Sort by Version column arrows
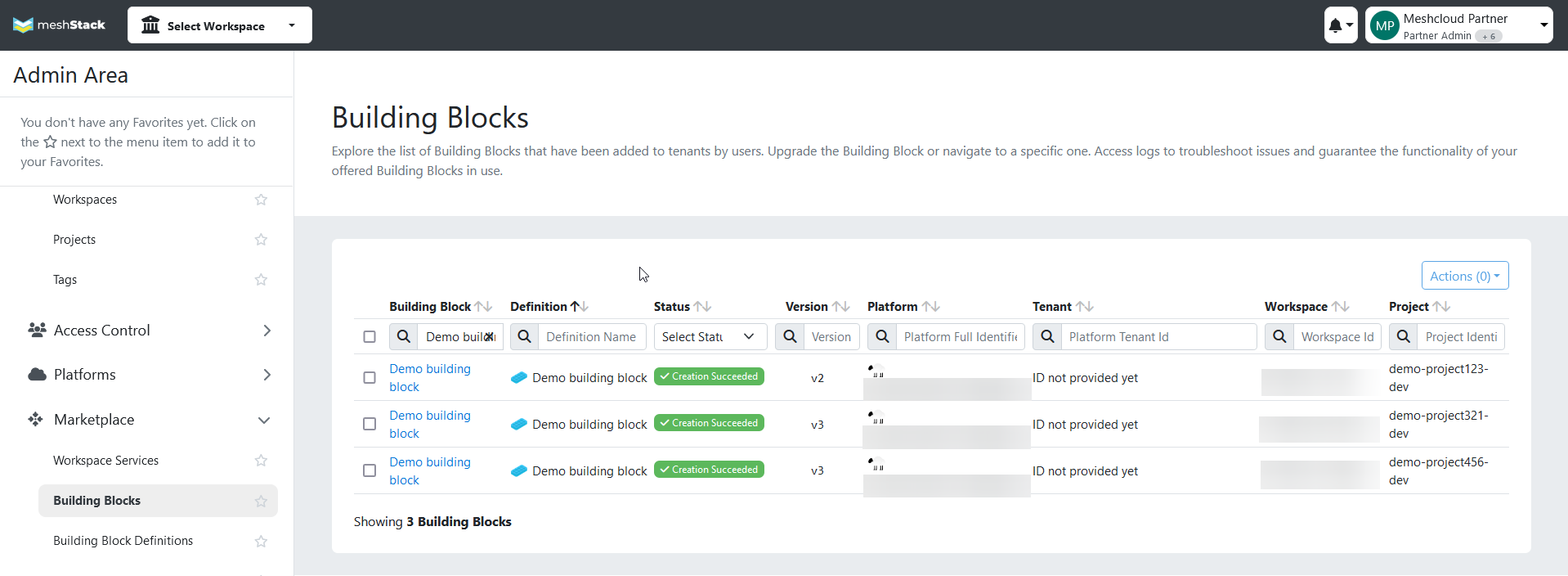This screenshot has height=576, width=1568. pos(840,306)
